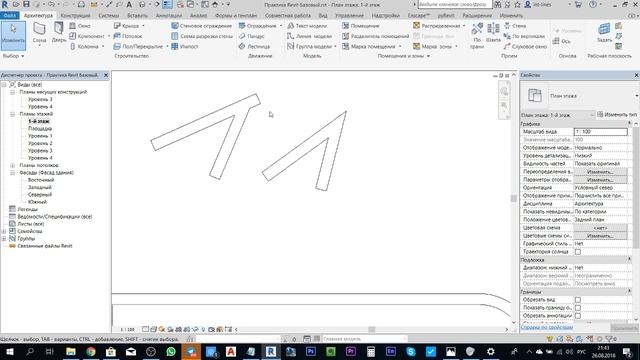Select the Component (Компонент) tool

89,36
